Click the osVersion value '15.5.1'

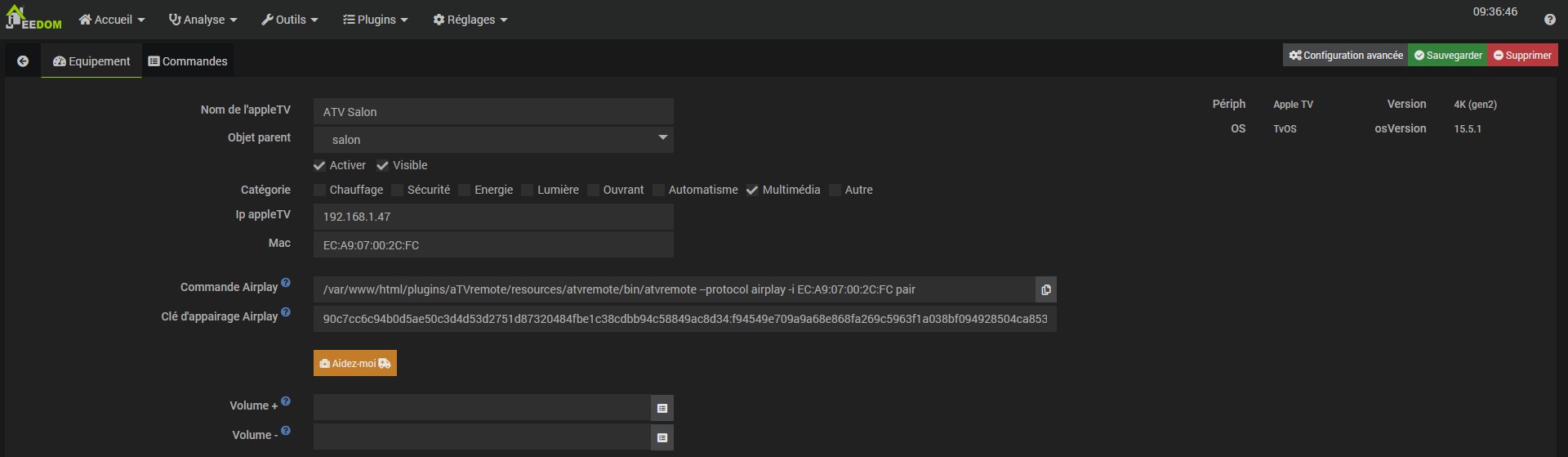pyautogui.click(x=1468, y=129)
